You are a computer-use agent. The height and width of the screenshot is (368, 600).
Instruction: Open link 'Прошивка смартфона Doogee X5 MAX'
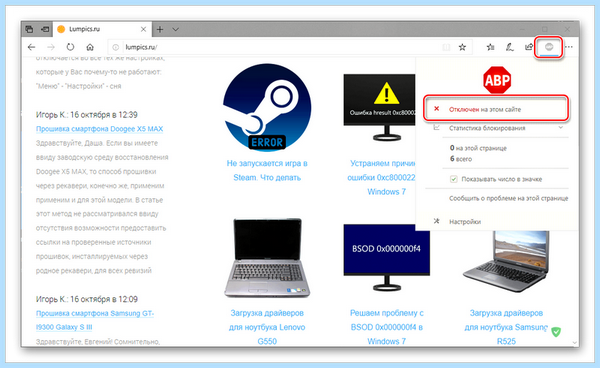click(99, 129)
